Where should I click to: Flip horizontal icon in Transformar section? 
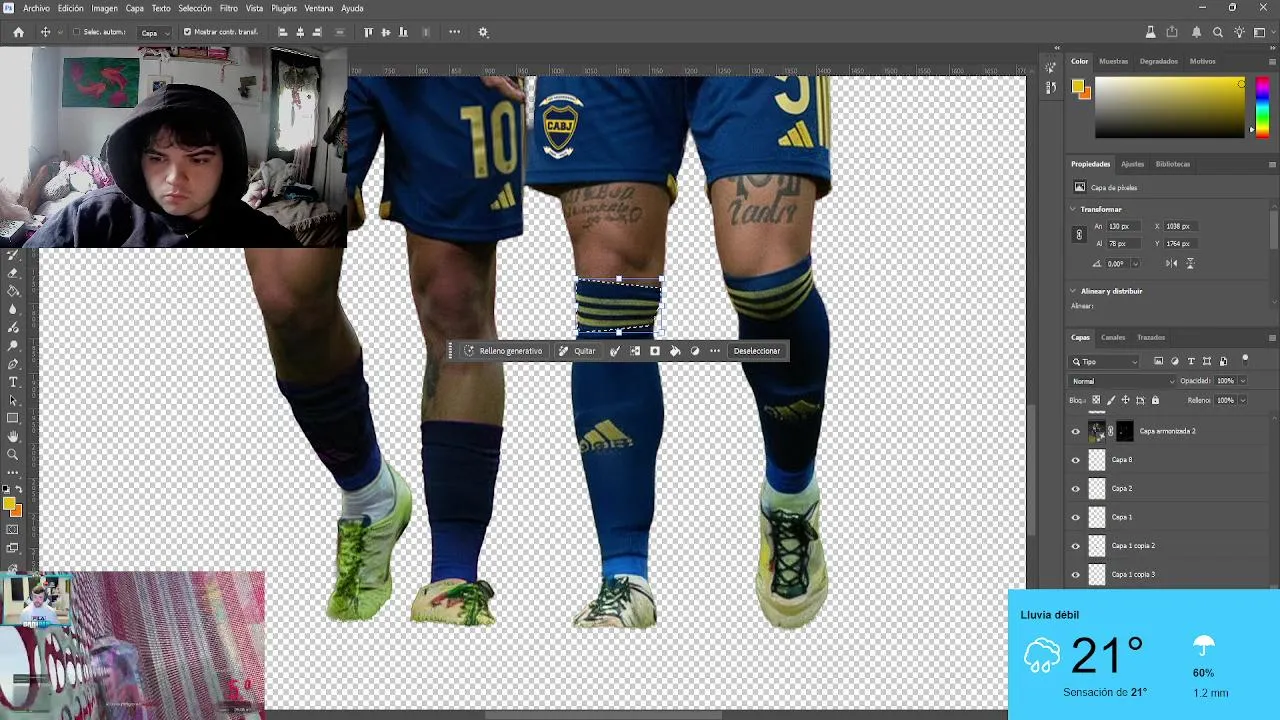[x=1171, y=263]
